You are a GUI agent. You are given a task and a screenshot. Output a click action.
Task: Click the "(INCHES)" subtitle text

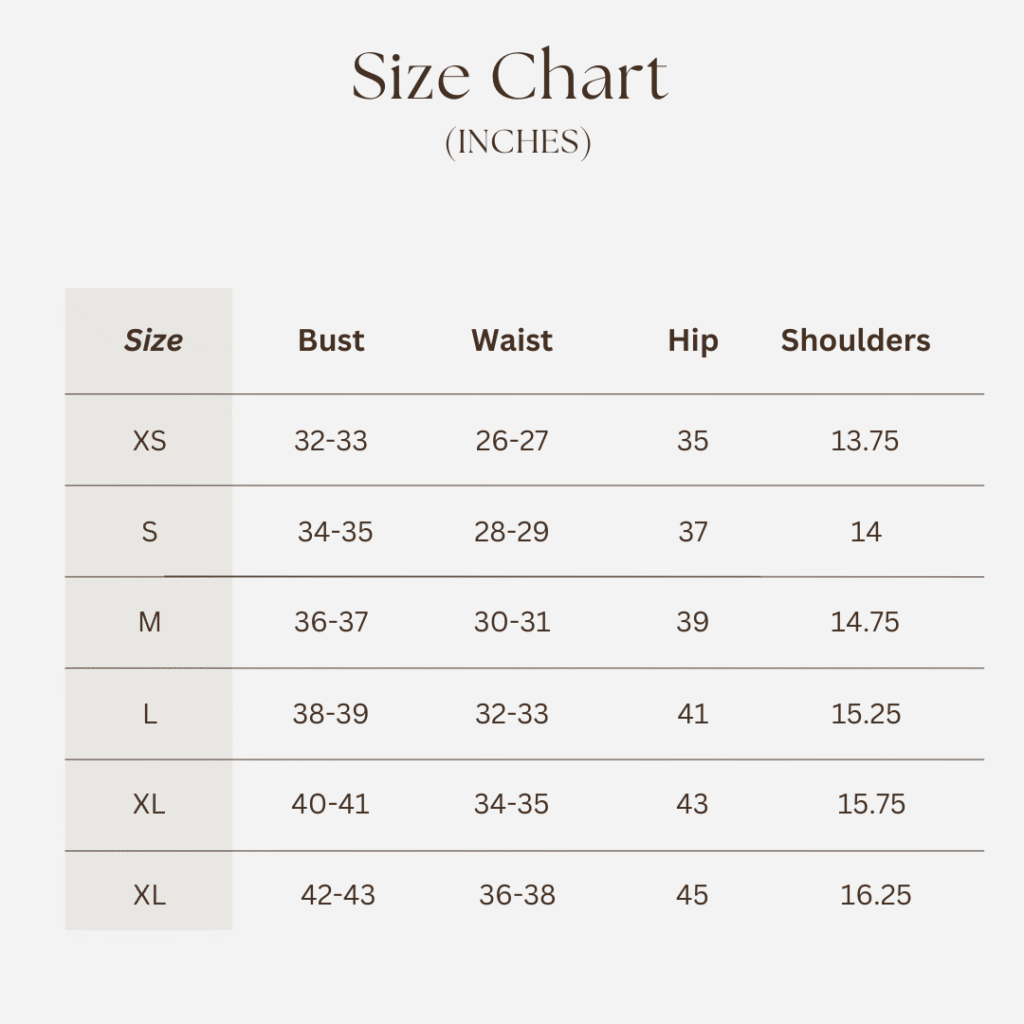click(x=518, y=143)
